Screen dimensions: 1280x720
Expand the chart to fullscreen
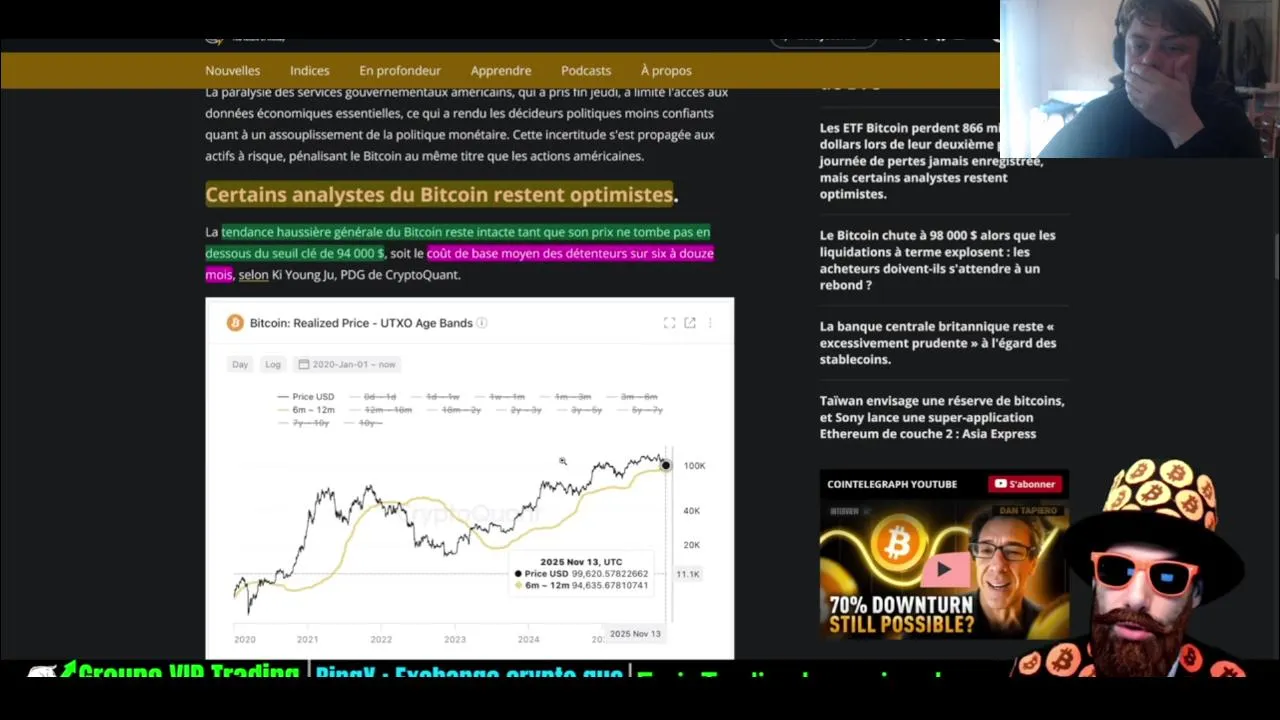[669, 323]
